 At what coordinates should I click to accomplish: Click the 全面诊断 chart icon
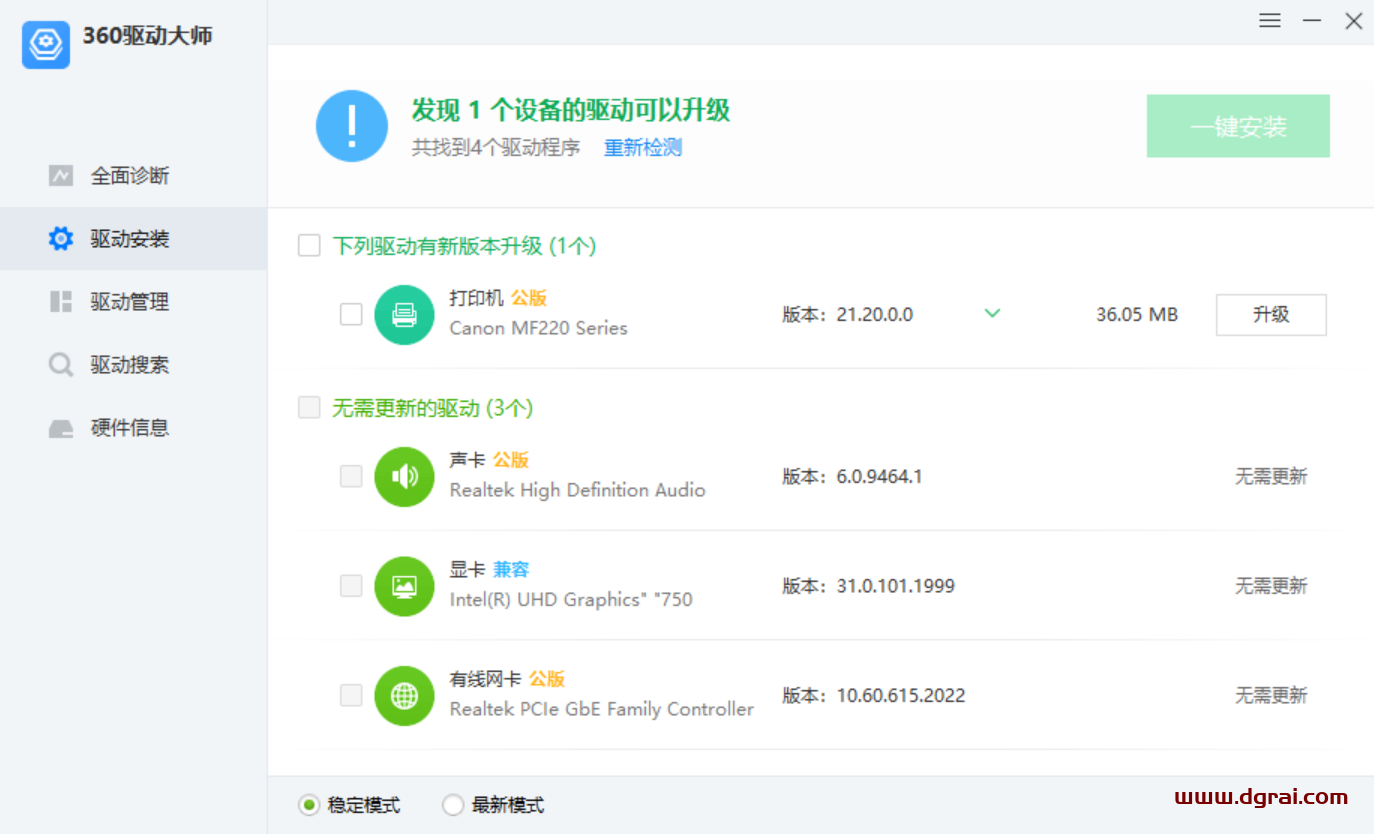61,176
